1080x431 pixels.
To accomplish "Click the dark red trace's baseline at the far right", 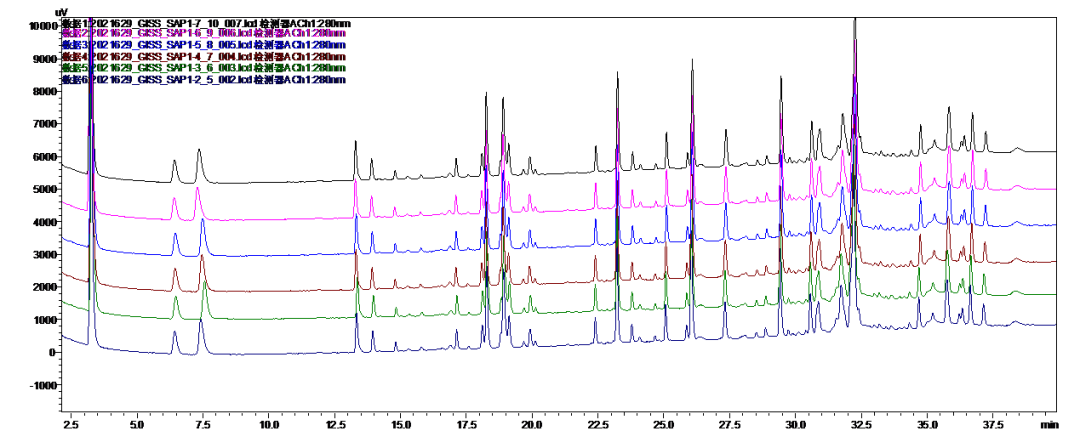I will 1040,261.
